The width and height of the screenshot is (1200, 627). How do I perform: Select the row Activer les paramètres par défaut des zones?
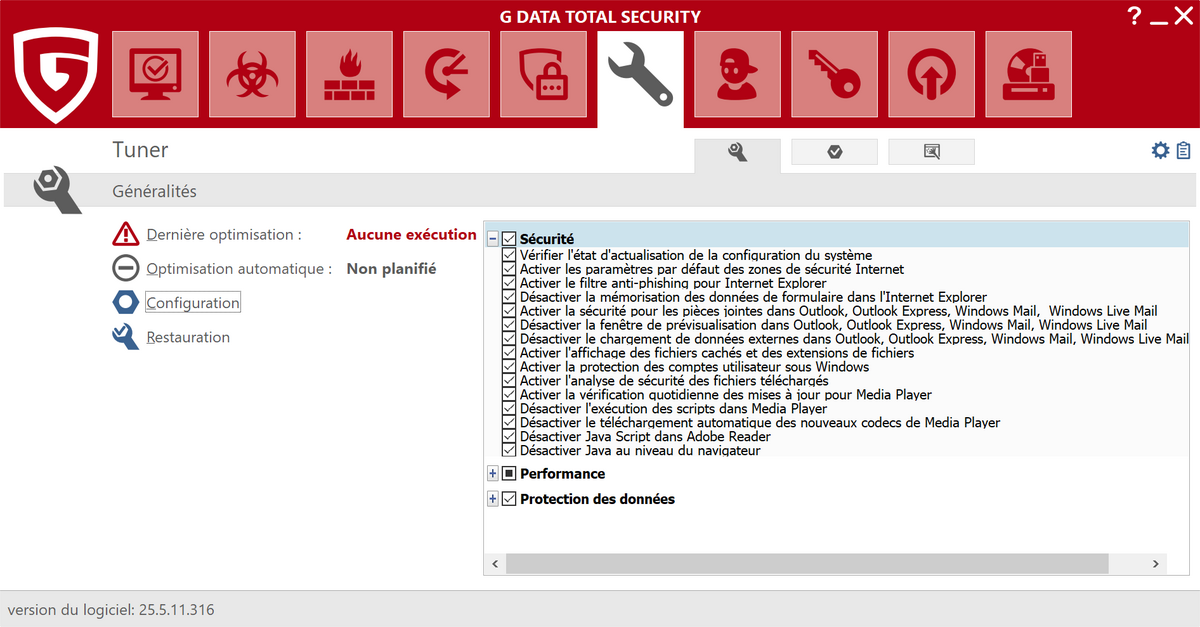pos(711,270)
